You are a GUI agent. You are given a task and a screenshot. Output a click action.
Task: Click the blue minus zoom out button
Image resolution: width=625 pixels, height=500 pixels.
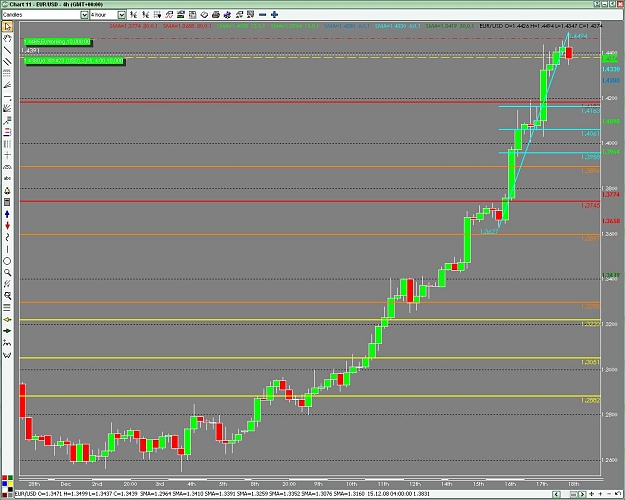click(263, 15)
